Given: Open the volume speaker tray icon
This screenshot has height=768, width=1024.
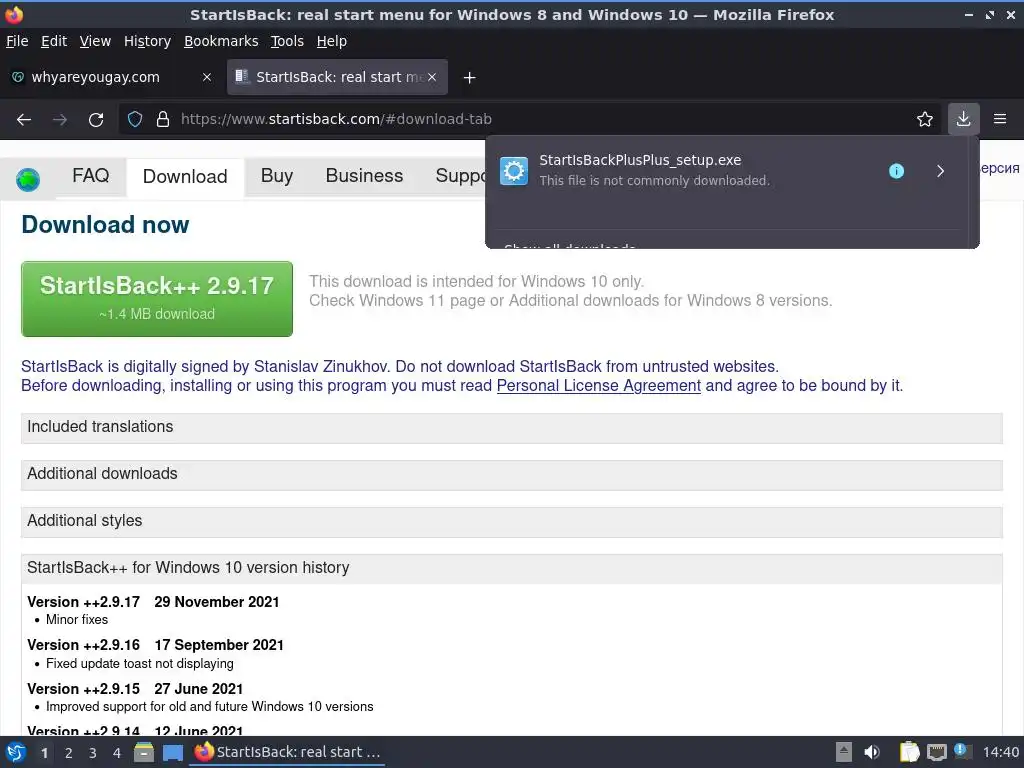Looking at the screenshot, I should (x=872, y=752).
